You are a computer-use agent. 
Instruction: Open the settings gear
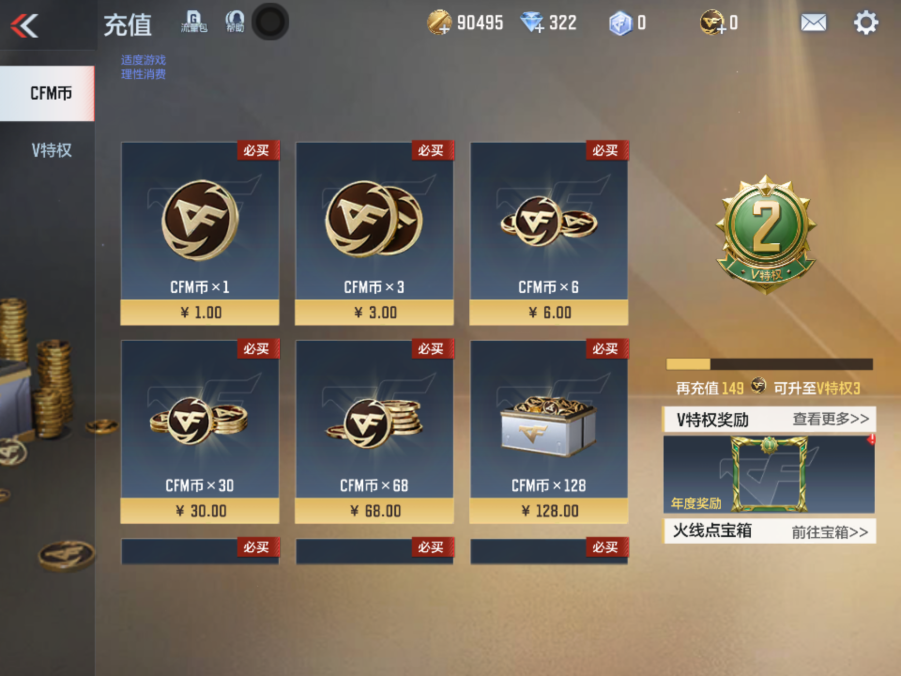click(x=866, y=23)
